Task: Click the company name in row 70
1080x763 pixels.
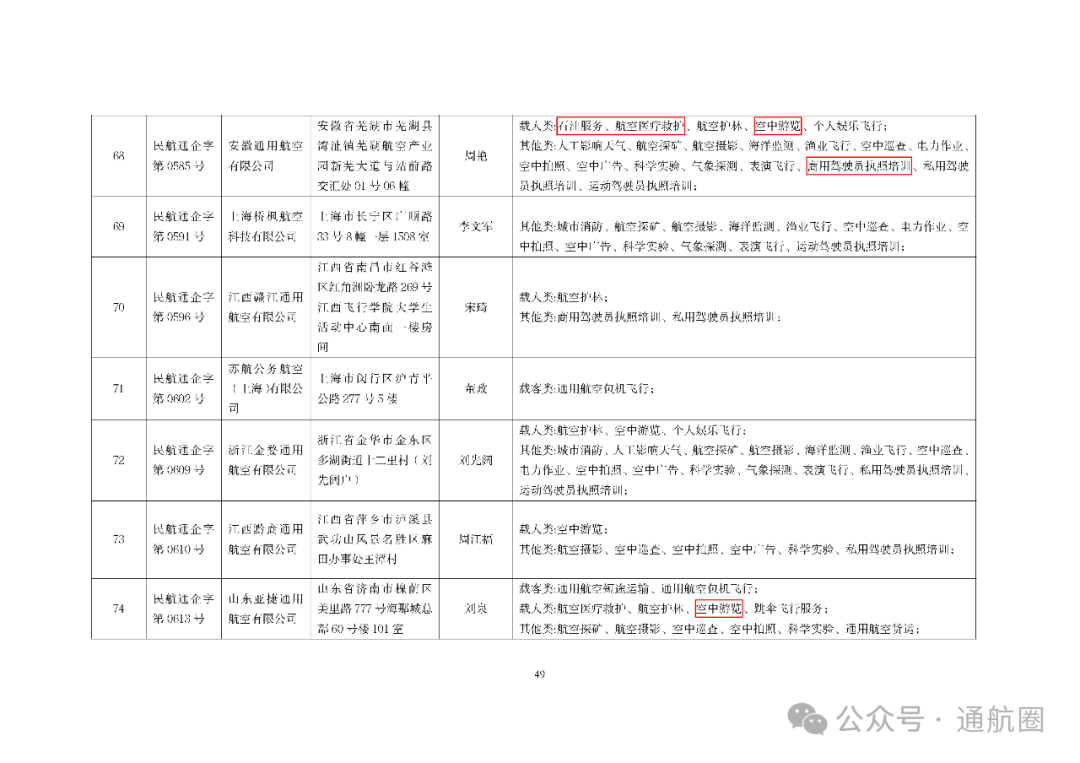Action: (265, 307)
